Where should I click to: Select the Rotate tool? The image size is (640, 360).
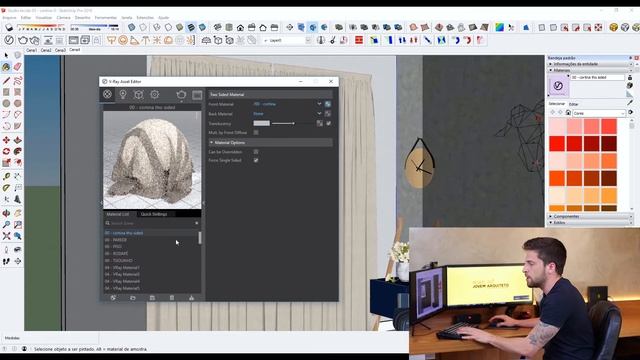click(x=6, y=151)
